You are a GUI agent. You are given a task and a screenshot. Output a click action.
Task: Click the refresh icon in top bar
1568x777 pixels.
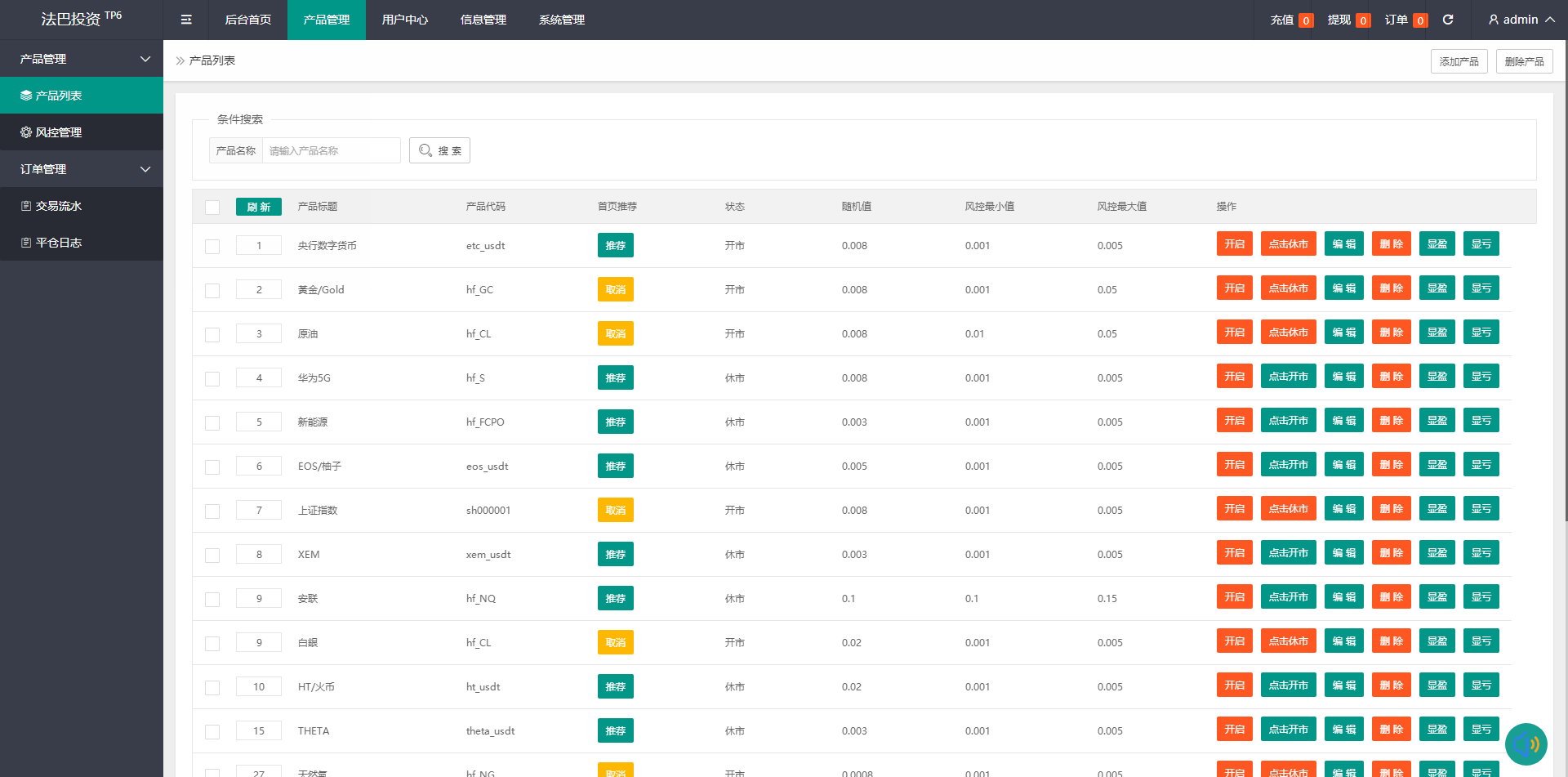(x=1448, y=20)
